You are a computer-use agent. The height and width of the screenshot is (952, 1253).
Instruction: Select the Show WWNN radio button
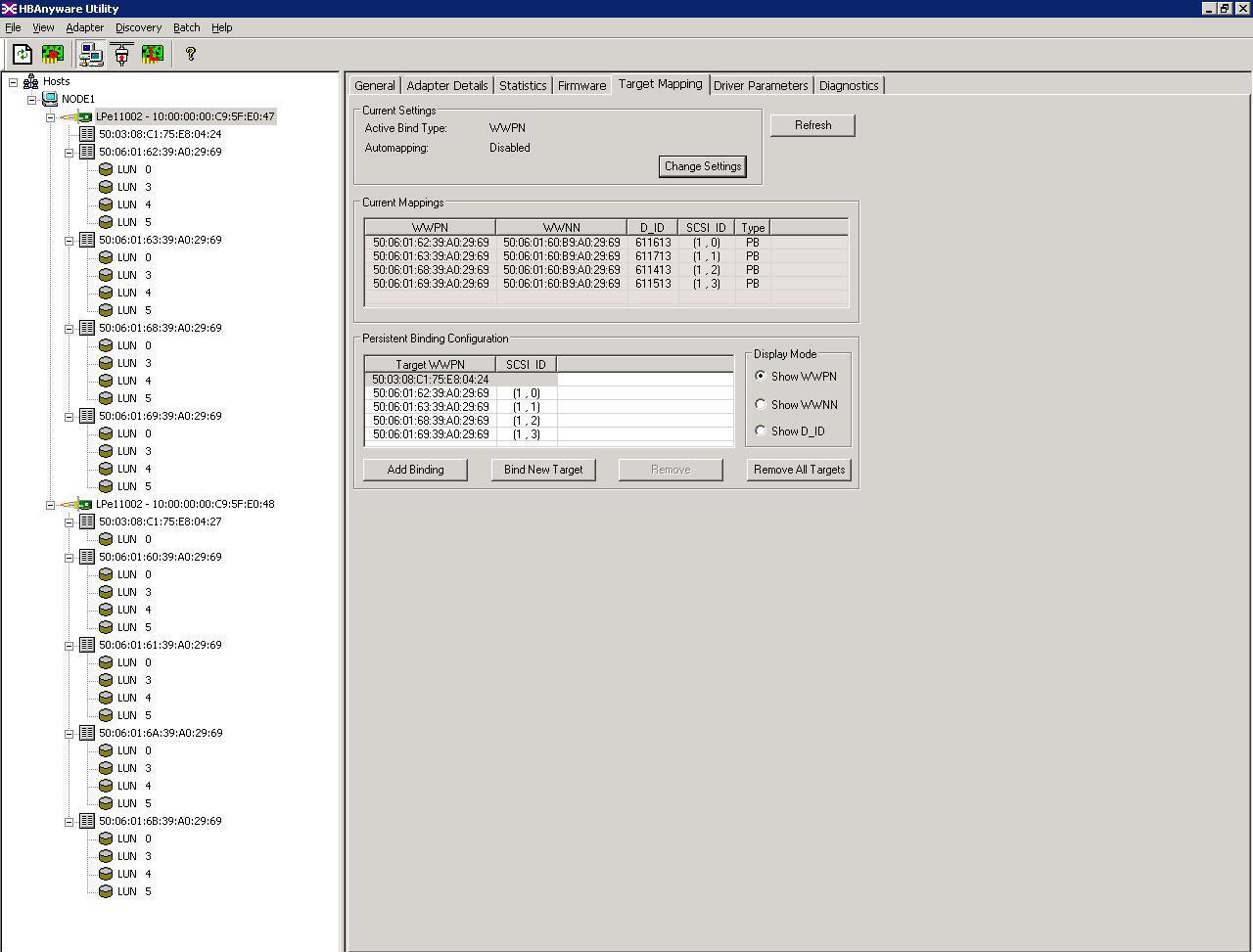point(761,404)
